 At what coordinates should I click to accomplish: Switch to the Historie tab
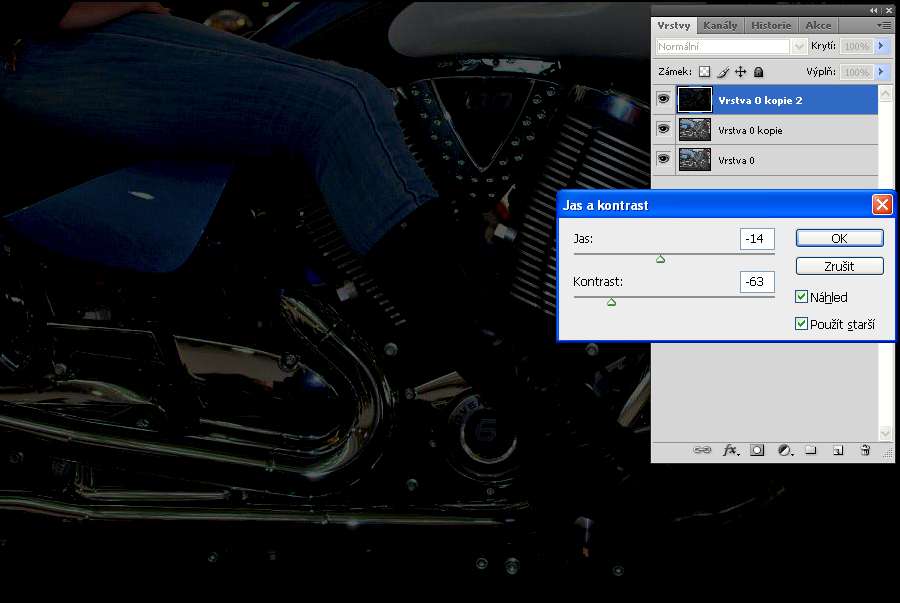[x=771, y=25]
